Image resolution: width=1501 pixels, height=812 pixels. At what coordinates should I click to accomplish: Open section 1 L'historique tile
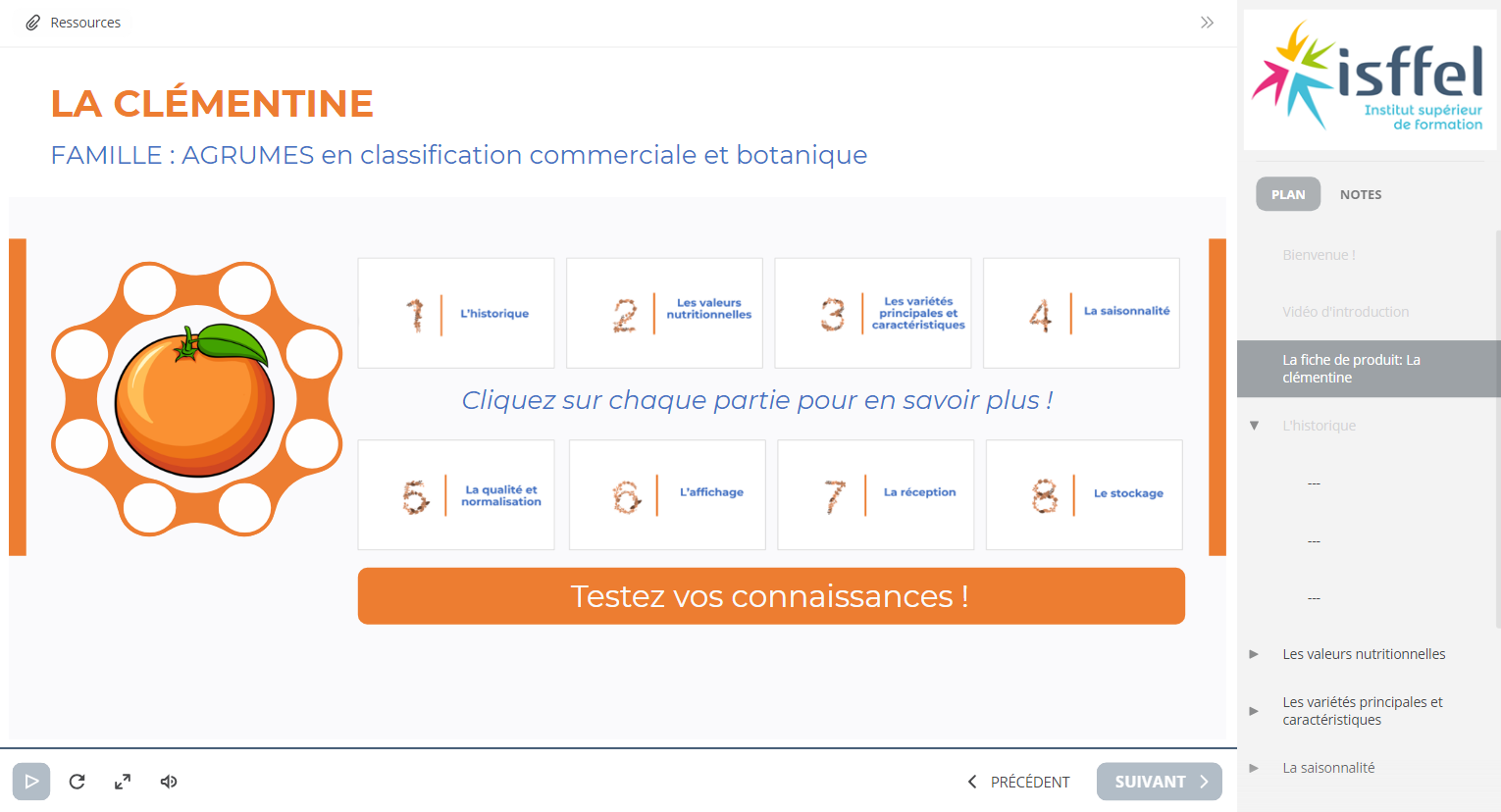pos(455,313)
